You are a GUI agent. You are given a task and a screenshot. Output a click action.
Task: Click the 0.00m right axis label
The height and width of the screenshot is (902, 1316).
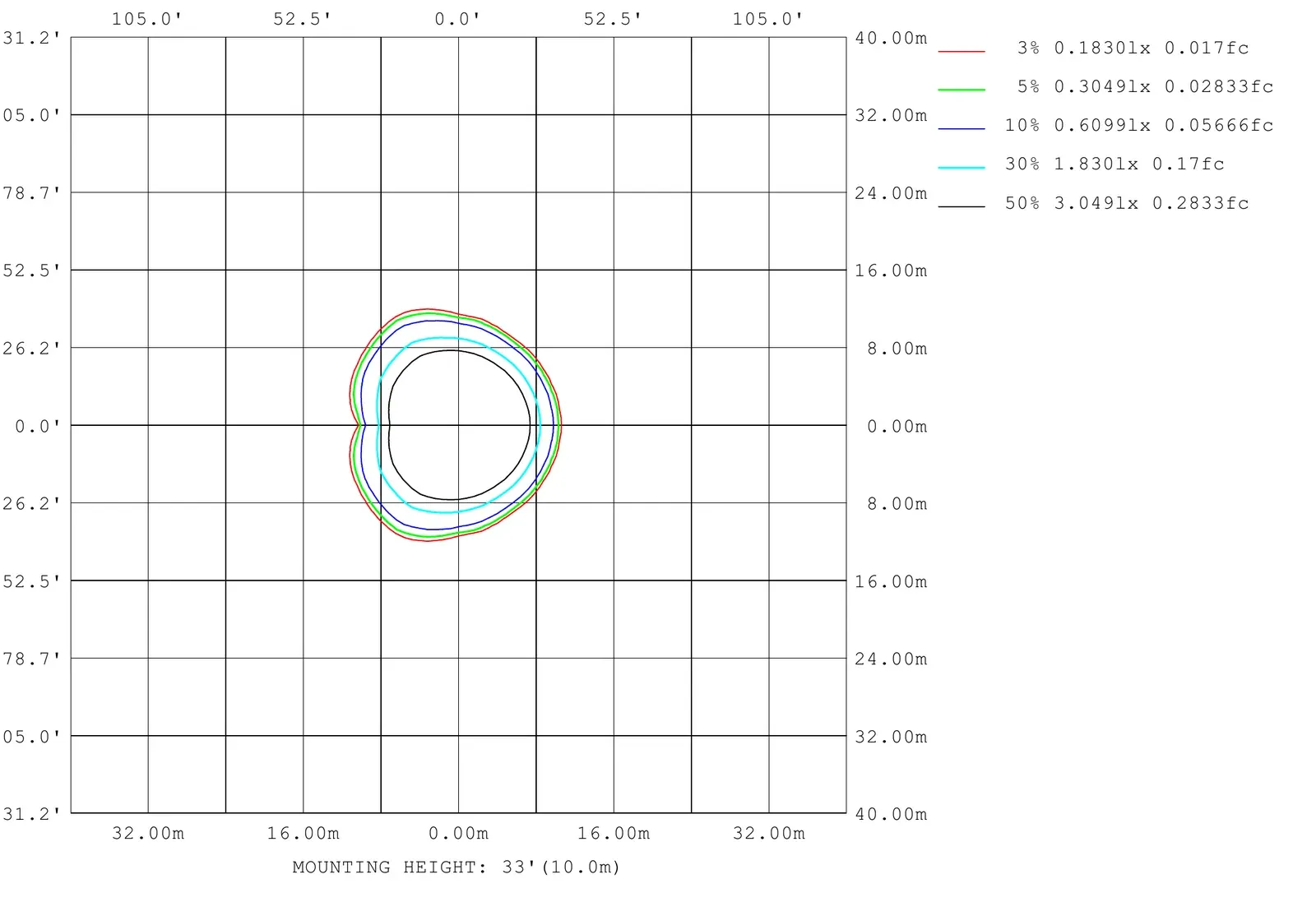pos(897,426)
